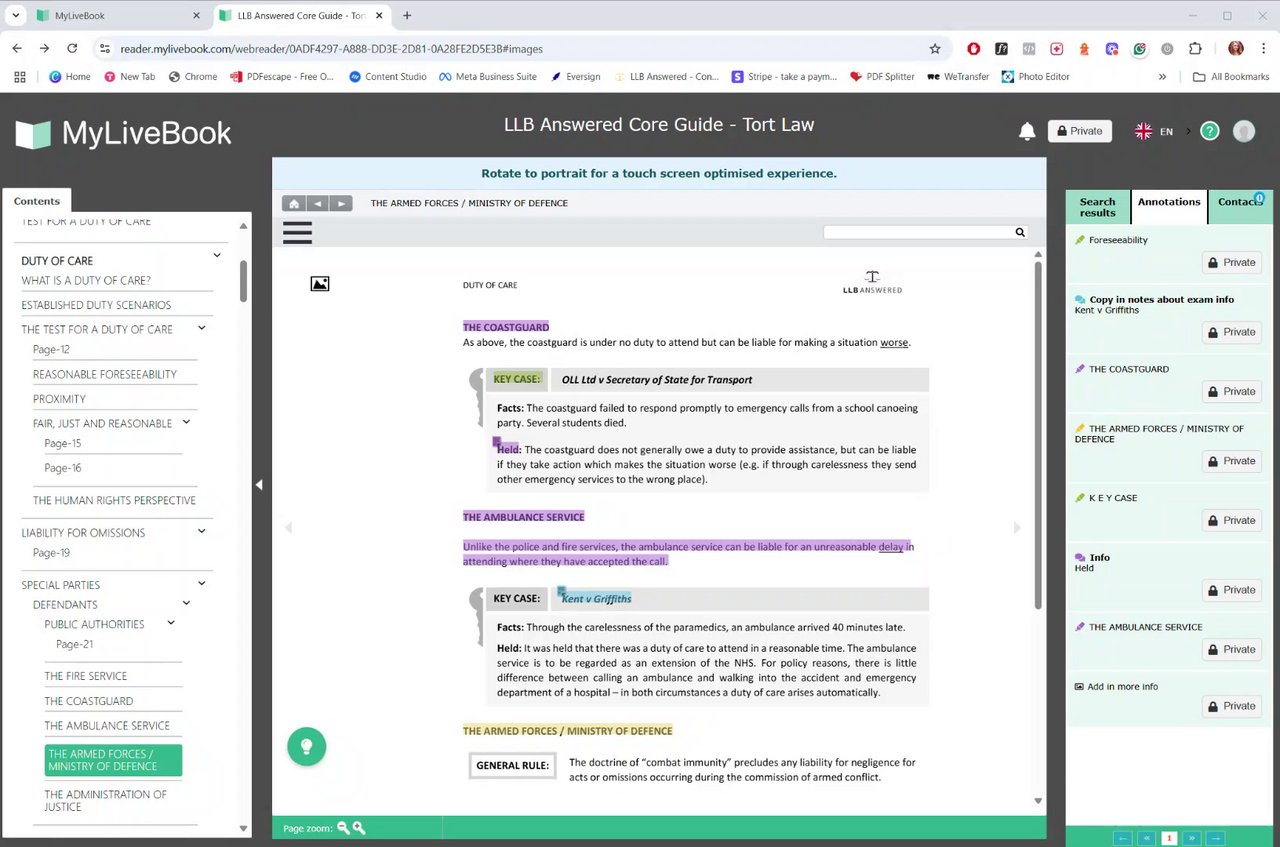The height and width of the screenshot is (847, 1280).
Task: Toggle Private on the Foreseeability annotation
Action: pyautogui.click(x=1231, y=263)
